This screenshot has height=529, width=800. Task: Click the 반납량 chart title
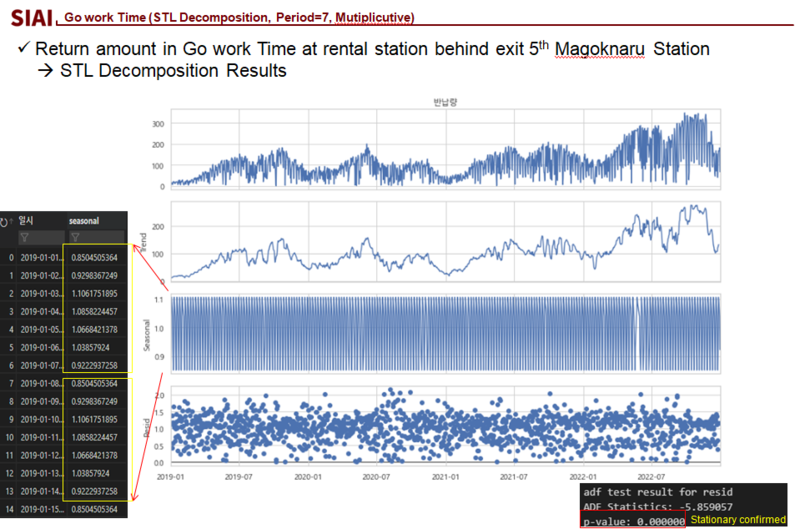[x=444, y=103]
